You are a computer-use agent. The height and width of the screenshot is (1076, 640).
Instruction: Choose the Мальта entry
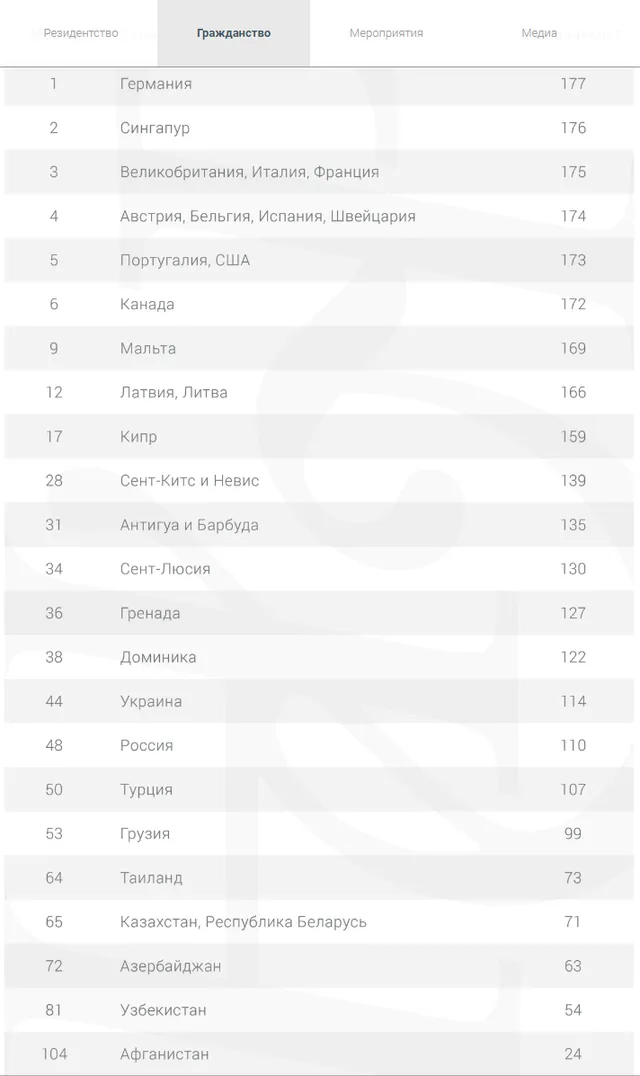148,348
